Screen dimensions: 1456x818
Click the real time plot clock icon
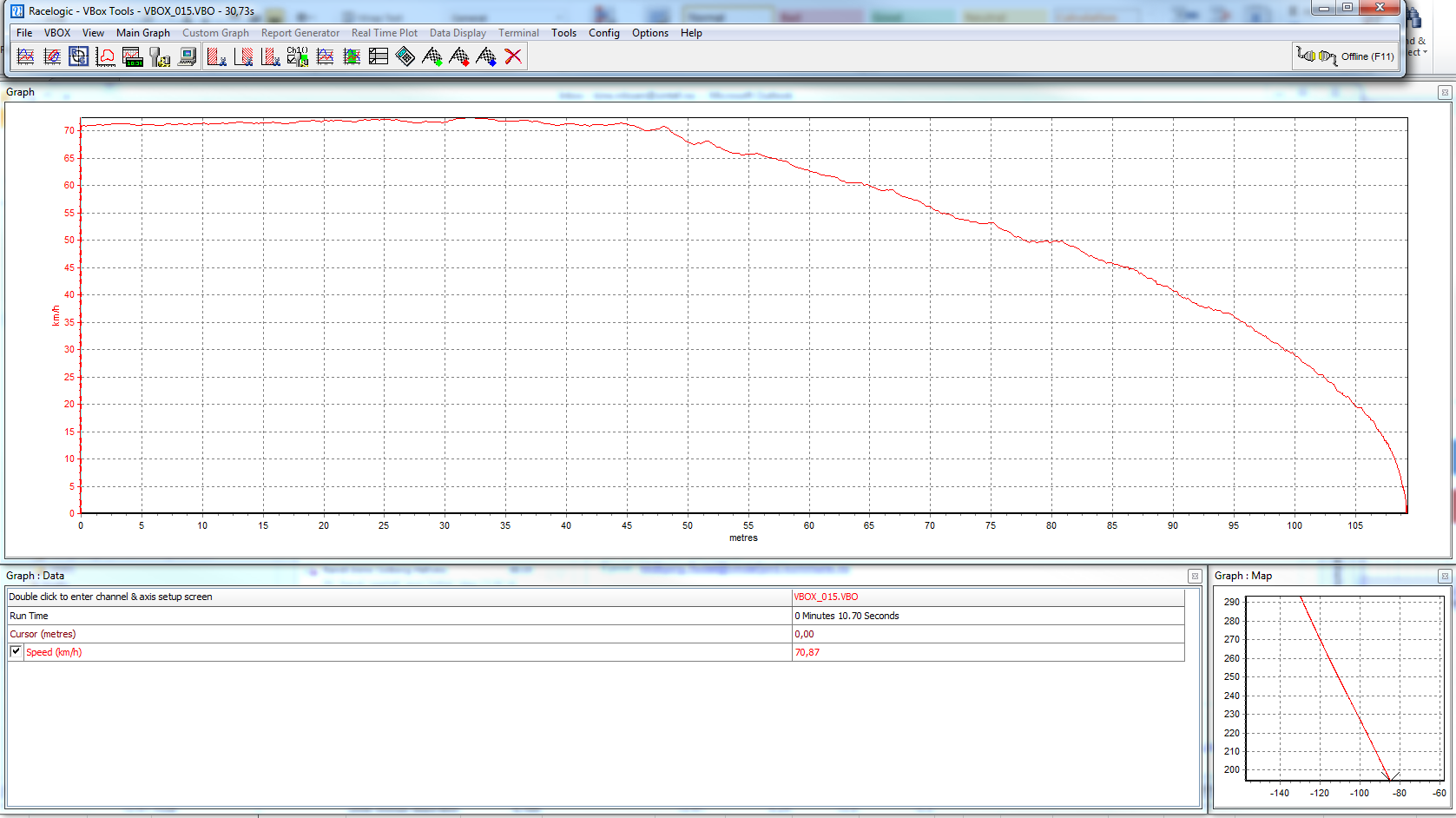tap(133, 56)
